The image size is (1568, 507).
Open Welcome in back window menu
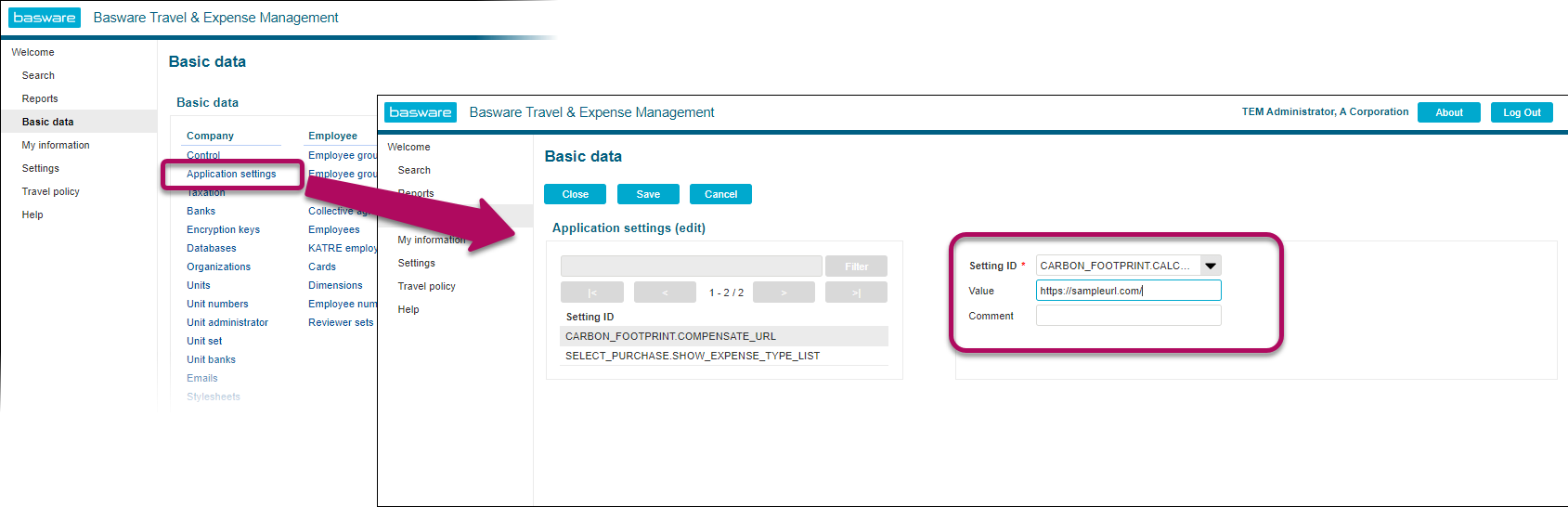pos(32,52)
